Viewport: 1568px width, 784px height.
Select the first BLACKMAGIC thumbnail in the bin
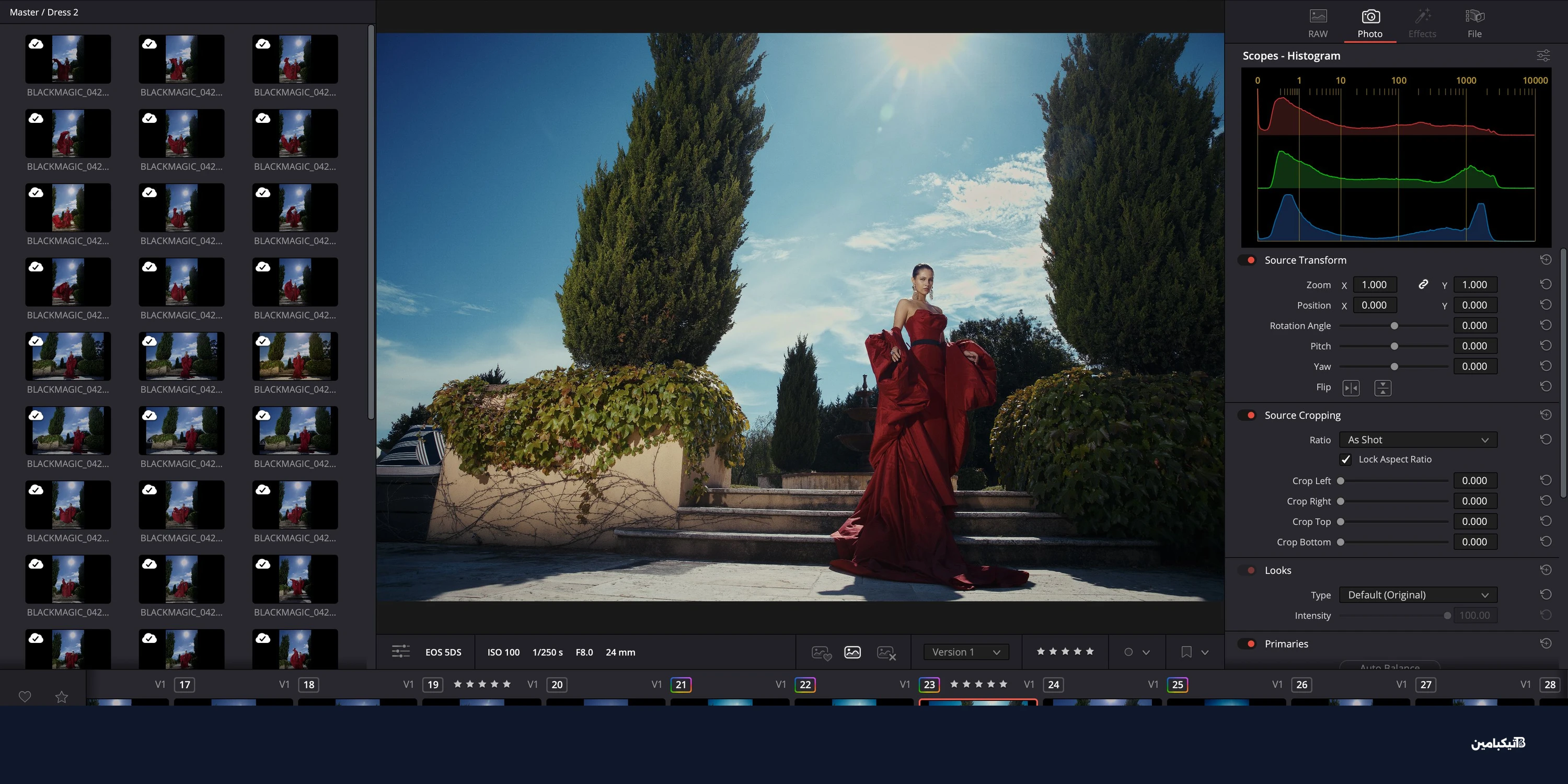tap(67, 59)
